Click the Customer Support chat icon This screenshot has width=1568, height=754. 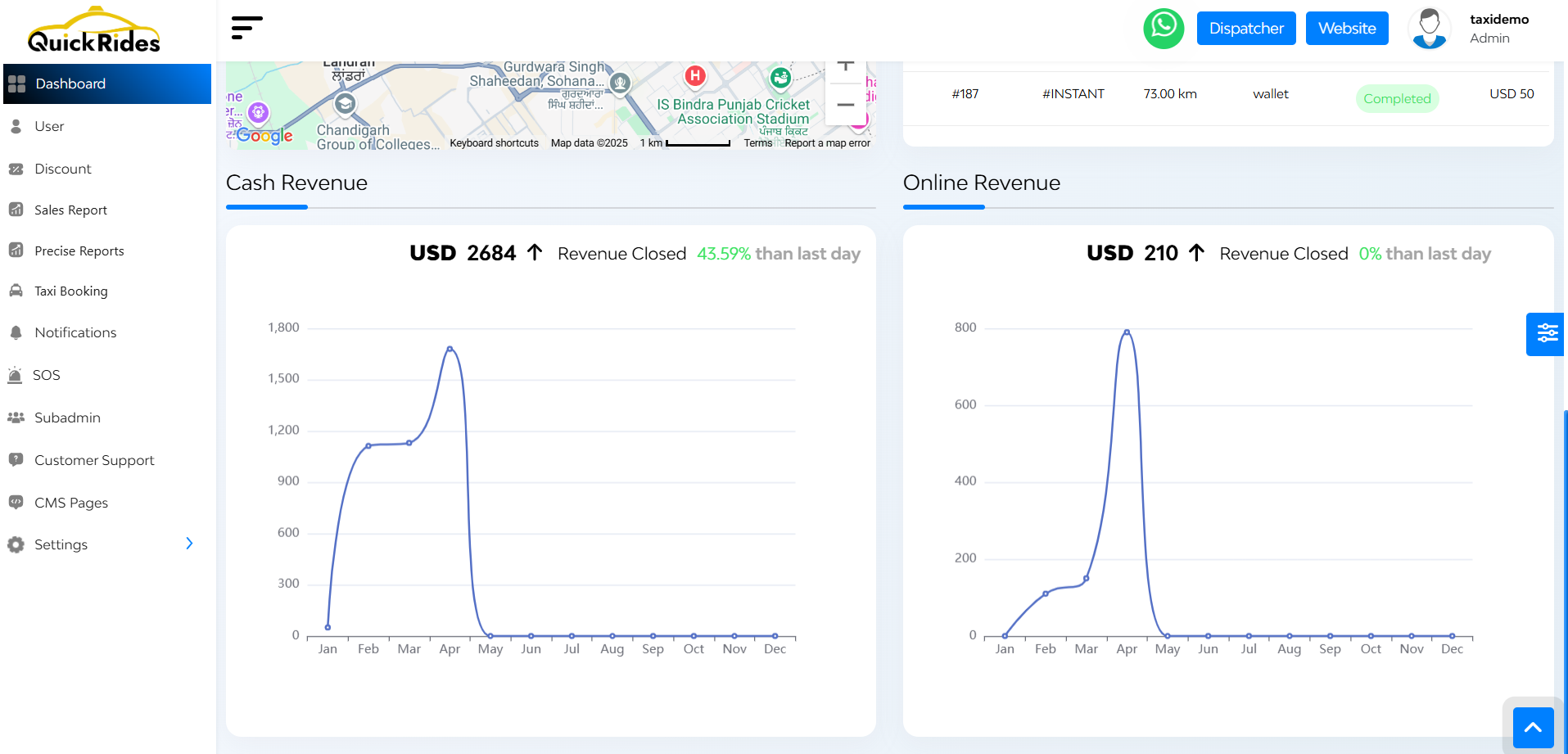pyautogui.click(x=16, y=460)
